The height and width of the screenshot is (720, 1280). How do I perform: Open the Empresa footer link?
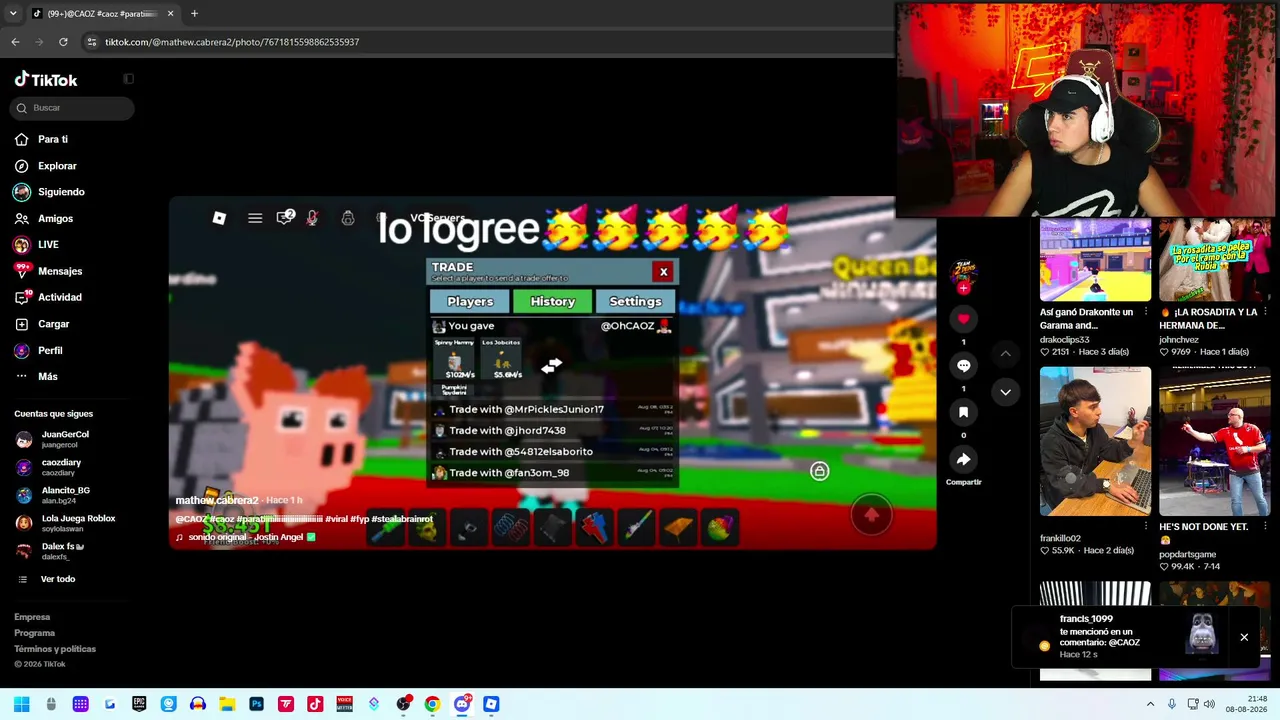pyautogui.click(x=32, y=617)
